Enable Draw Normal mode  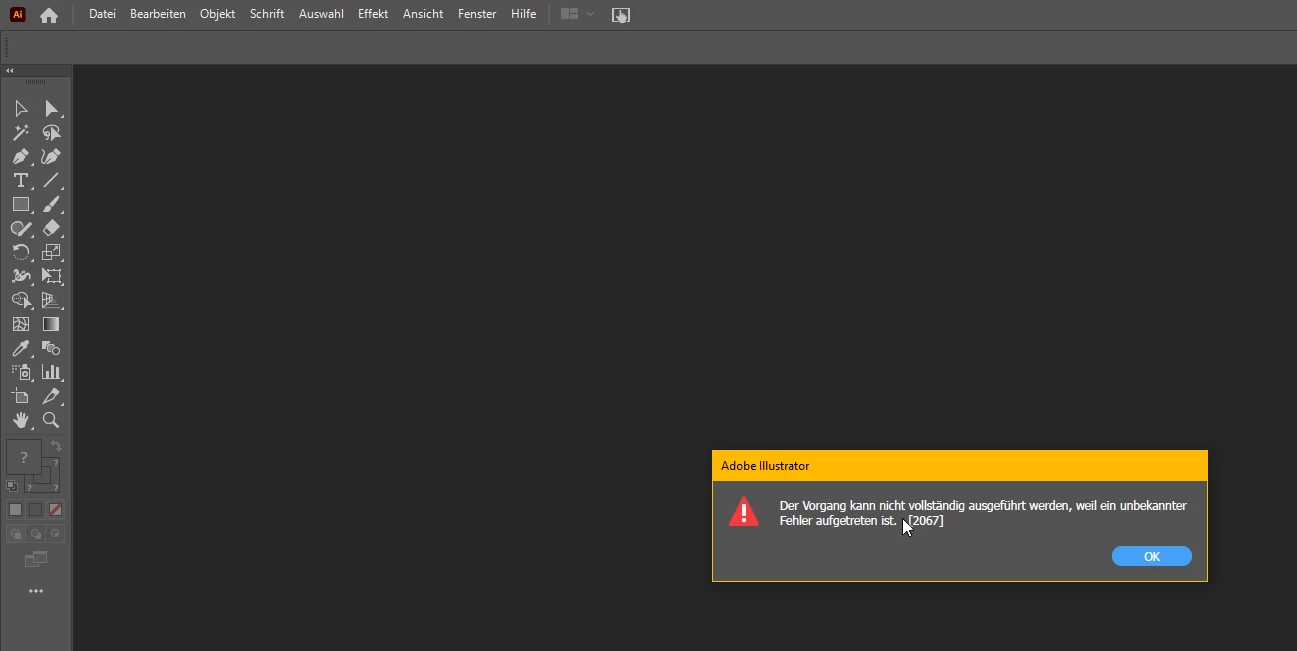pyautogui.click(x=15, y=534)
